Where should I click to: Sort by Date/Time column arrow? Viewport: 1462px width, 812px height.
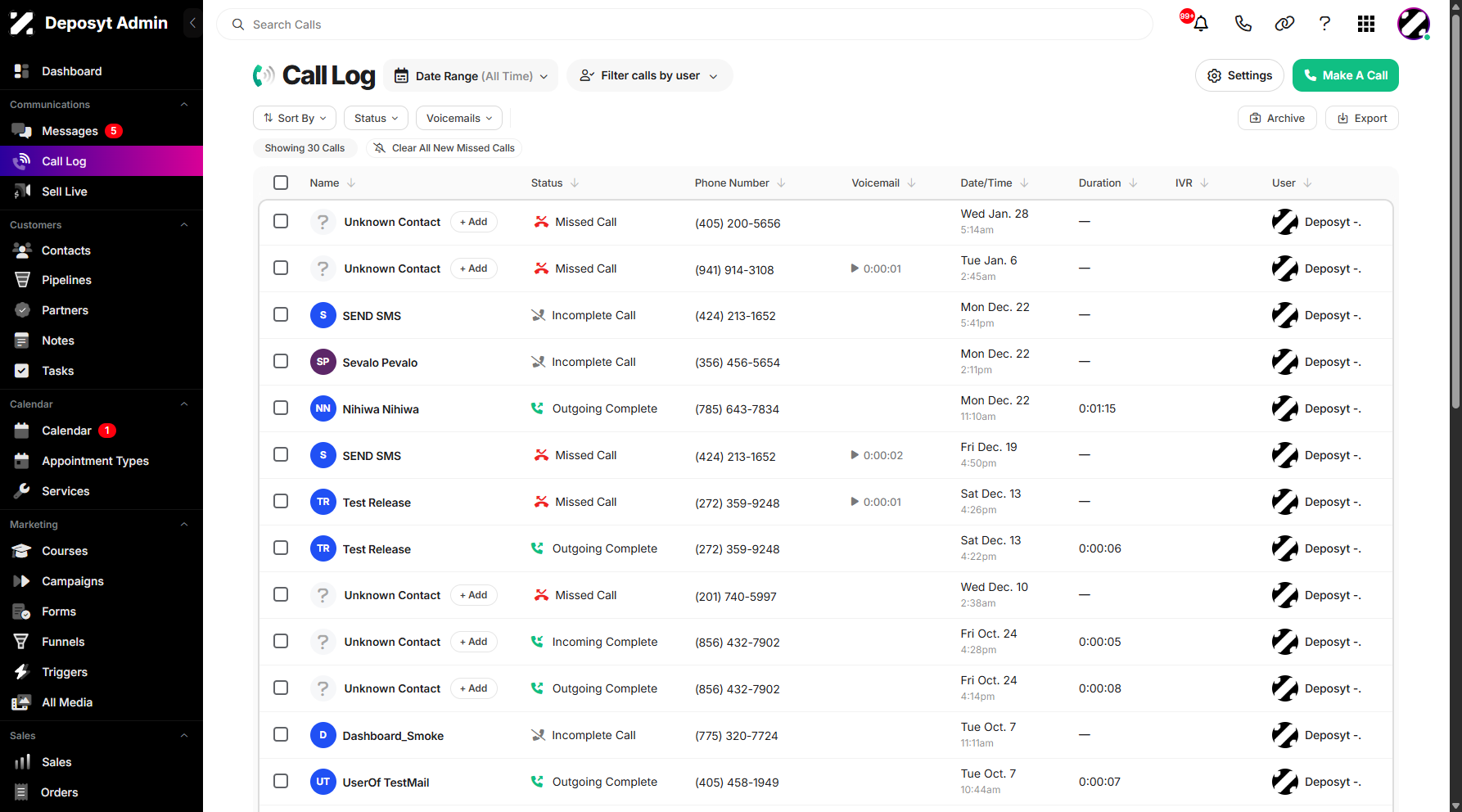pos(1024,183)
